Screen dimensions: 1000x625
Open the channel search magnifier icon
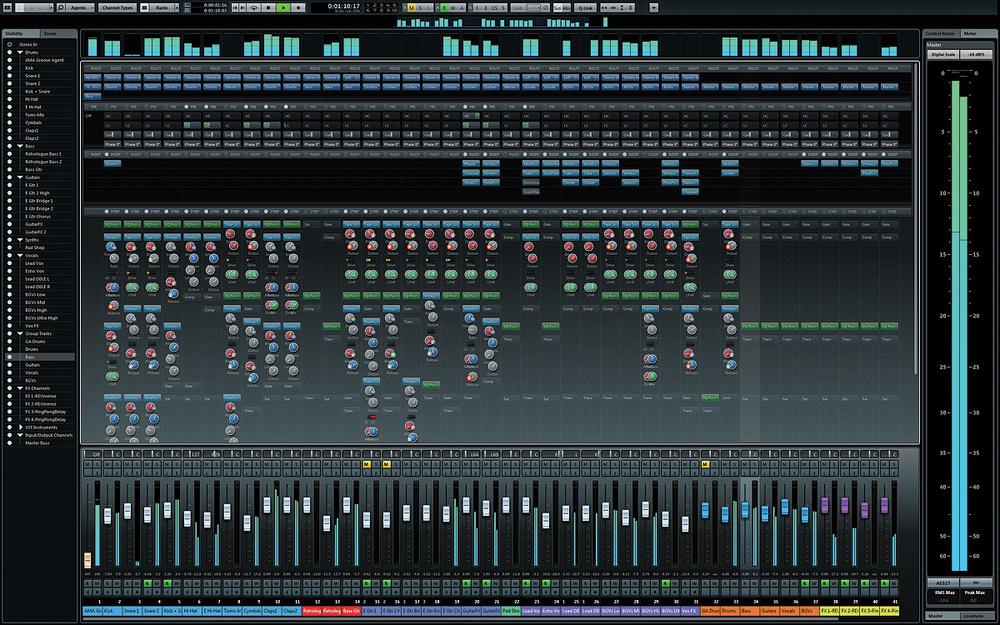coord(61,8)
